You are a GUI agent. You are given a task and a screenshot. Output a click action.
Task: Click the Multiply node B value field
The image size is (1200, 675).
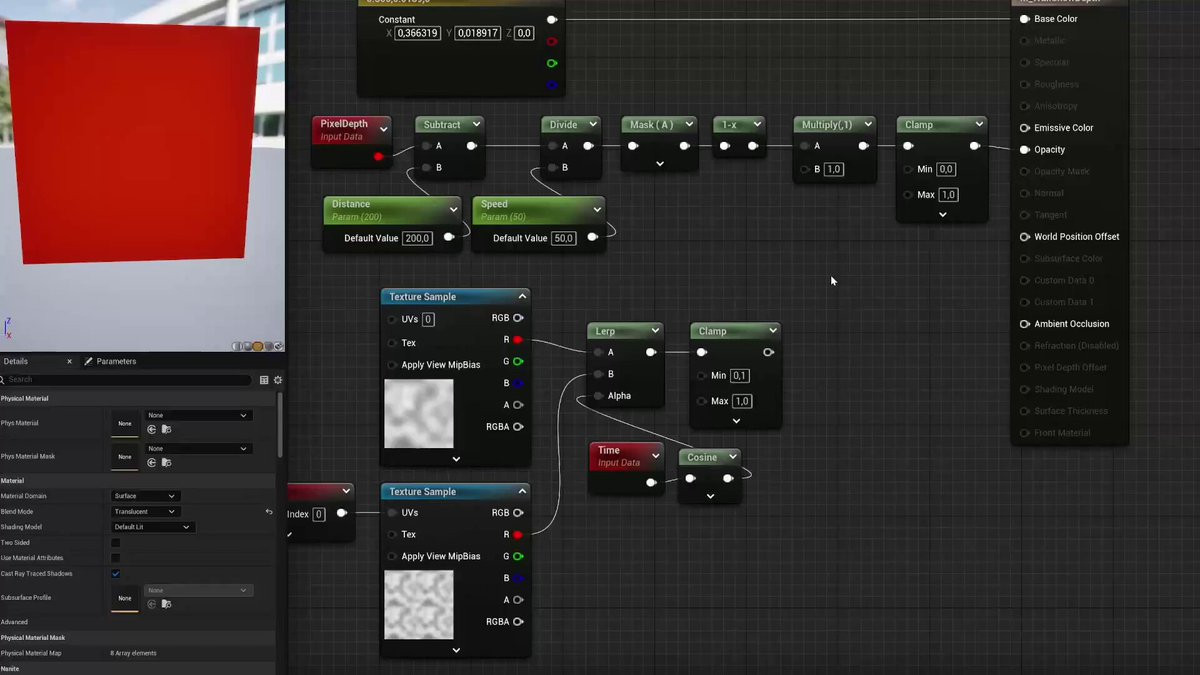(833, 169)
